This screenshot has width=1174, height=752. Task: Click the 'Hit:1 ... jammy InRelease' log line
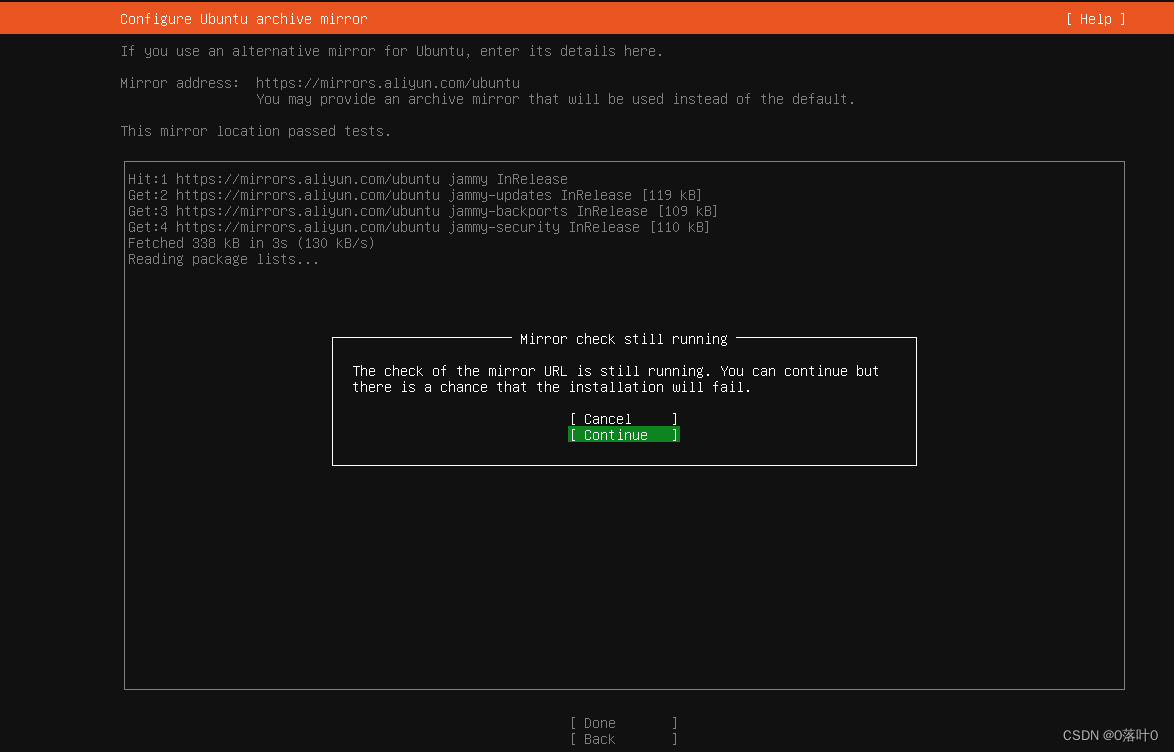click(348, 179)
